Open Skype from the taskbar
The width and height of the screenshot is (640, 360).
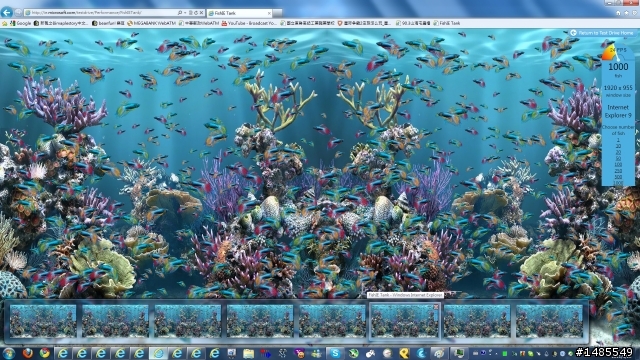[x=335, y=353]
